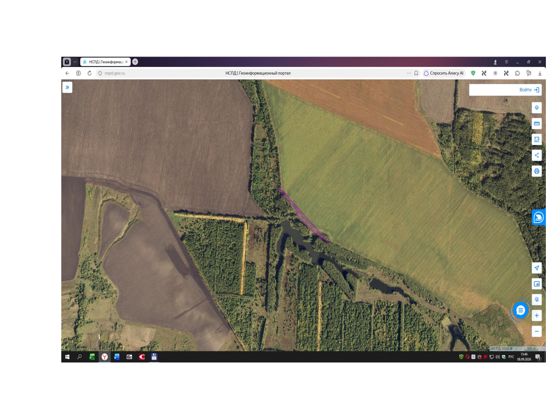
Task: Open a new browser tab
Action: (135, 62)
